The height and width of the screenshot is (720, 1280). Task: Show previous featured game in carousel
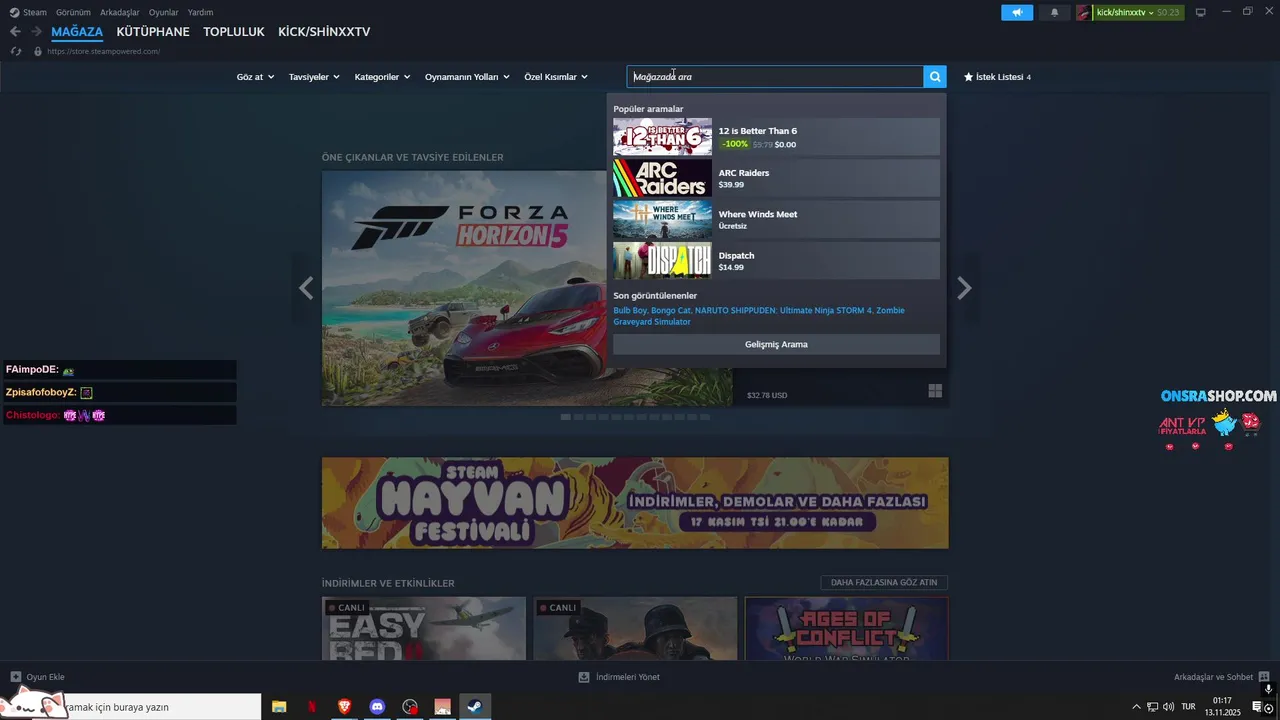tap(306, 288)
